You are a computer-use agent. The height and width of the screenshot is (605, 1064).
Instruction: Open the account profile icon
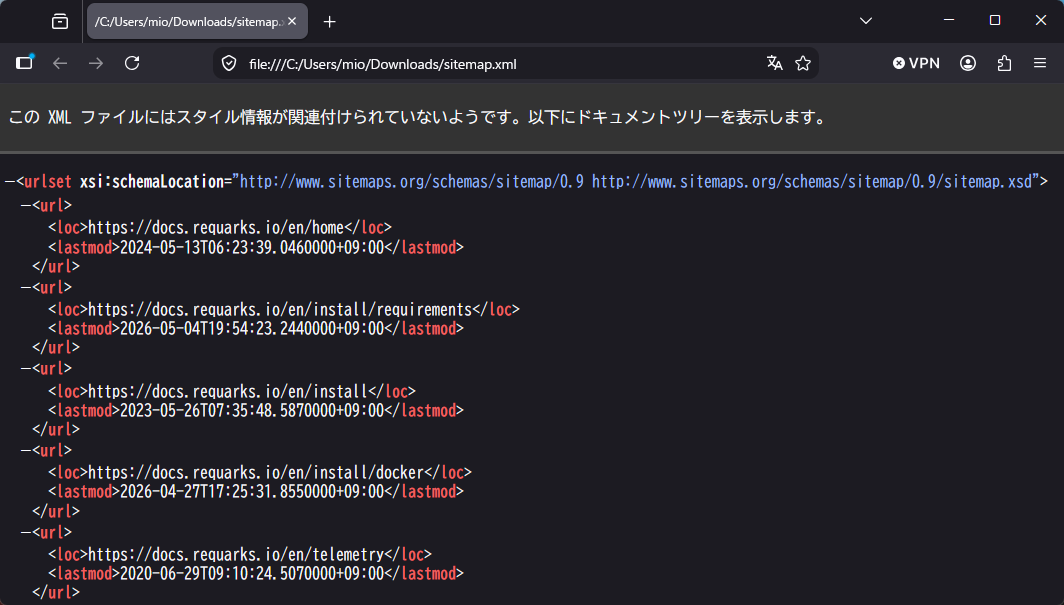pyautogui.click(x=968, y=63)
